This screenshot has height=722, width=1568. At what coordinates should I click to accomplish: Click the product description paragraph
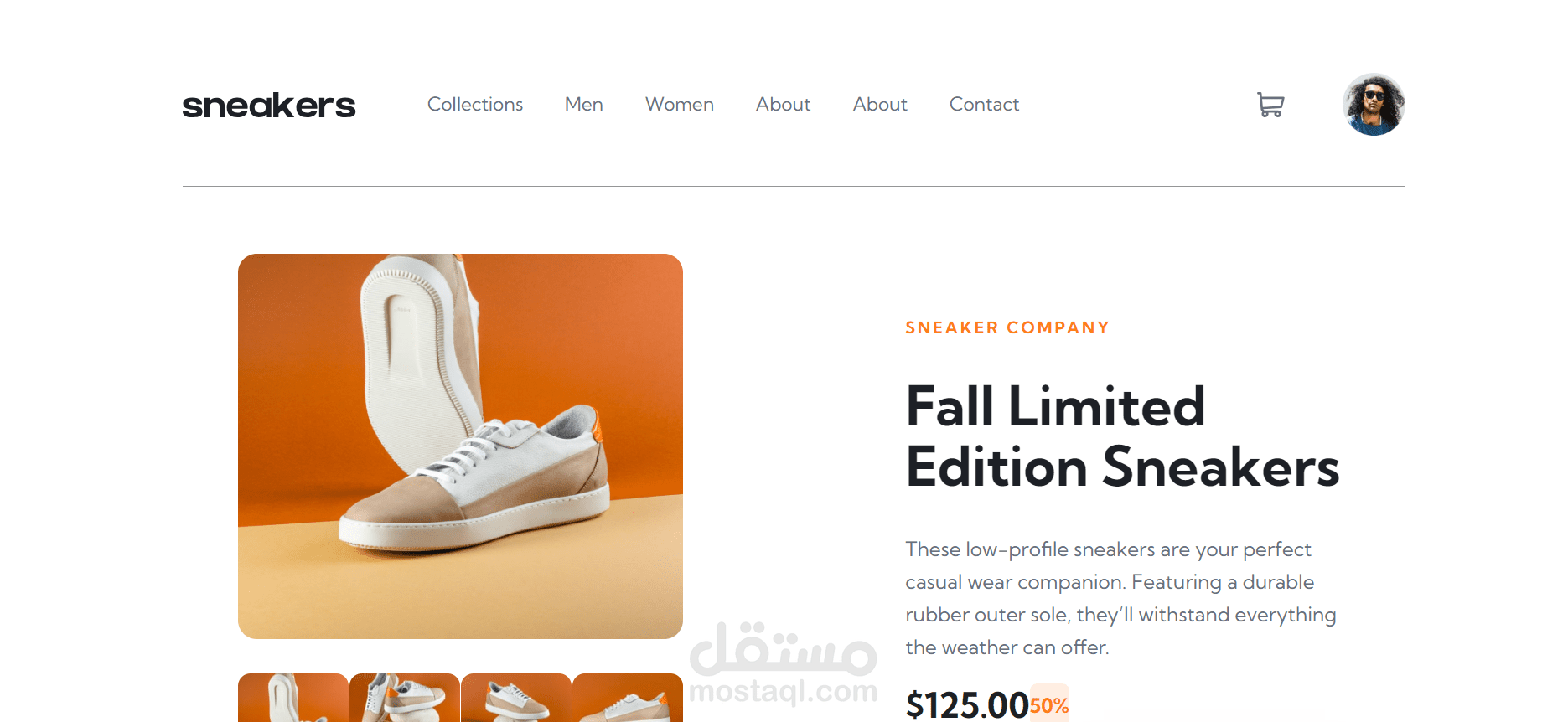(1120, 598)
